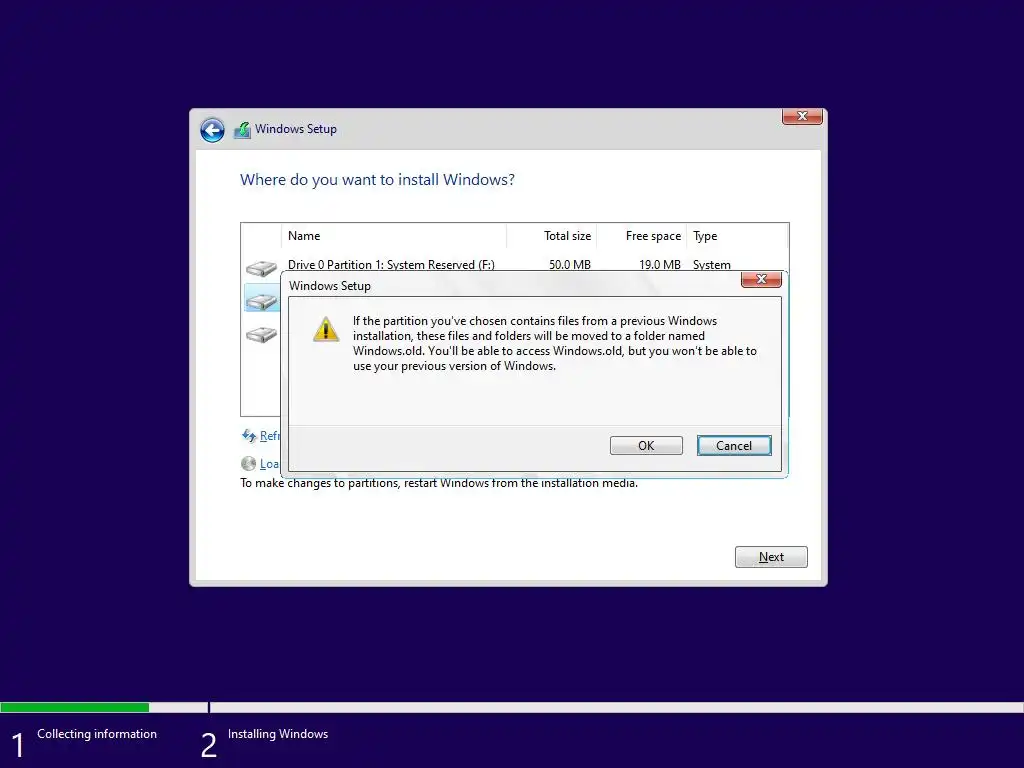Viewport: 1024px width, 768px height.
Task: Click OK in the Windows Setup warning
Action: point(646,445)
